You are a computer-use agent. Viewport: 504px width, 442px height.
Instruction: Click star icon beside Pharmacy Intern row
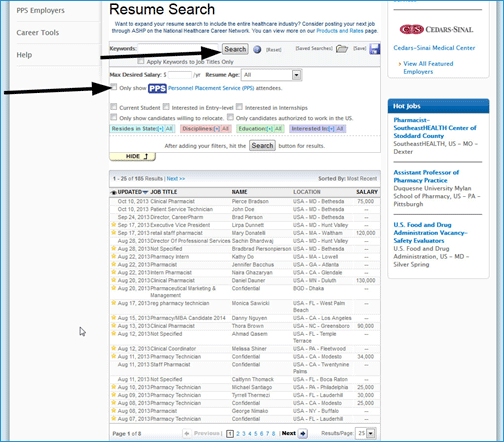click(x=114, y=256)
